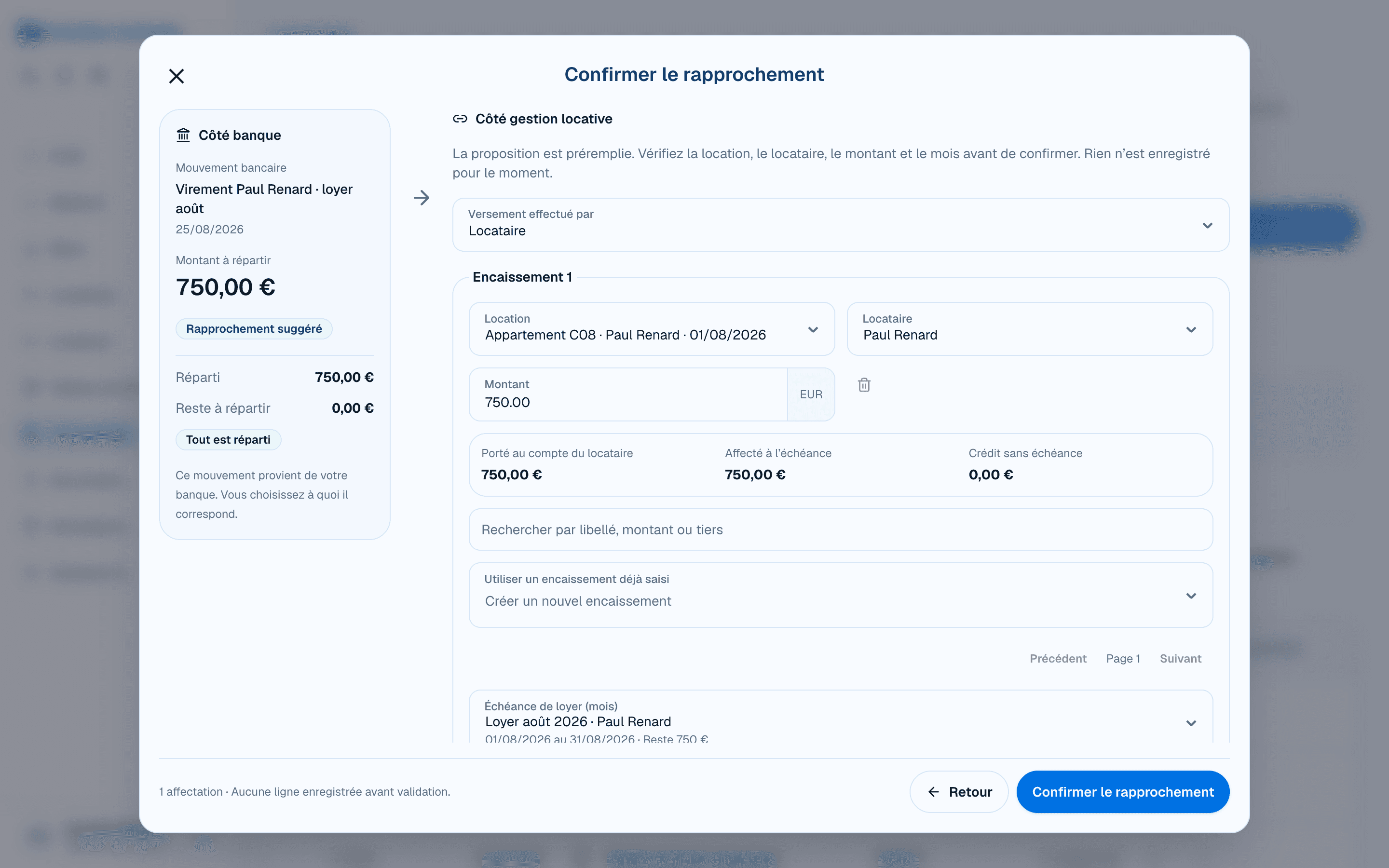This screenshot has width=1389, height=868.
Task: Open the Locataire dropdown showing Paul Renard
Action: pyautogui.click(x=1030, y=329)
